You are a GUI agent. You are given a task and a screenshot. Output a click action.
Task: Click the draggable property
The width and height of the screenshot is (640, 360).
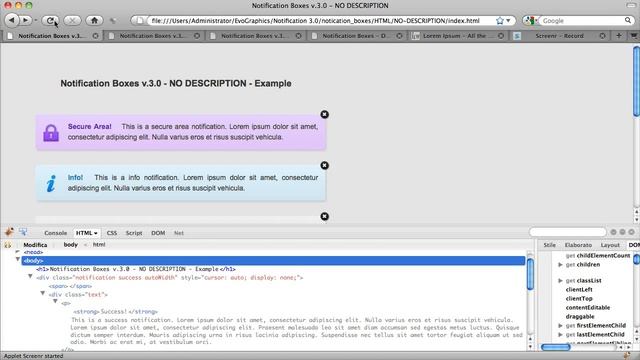pyautogui.click(x=580, y=316)
